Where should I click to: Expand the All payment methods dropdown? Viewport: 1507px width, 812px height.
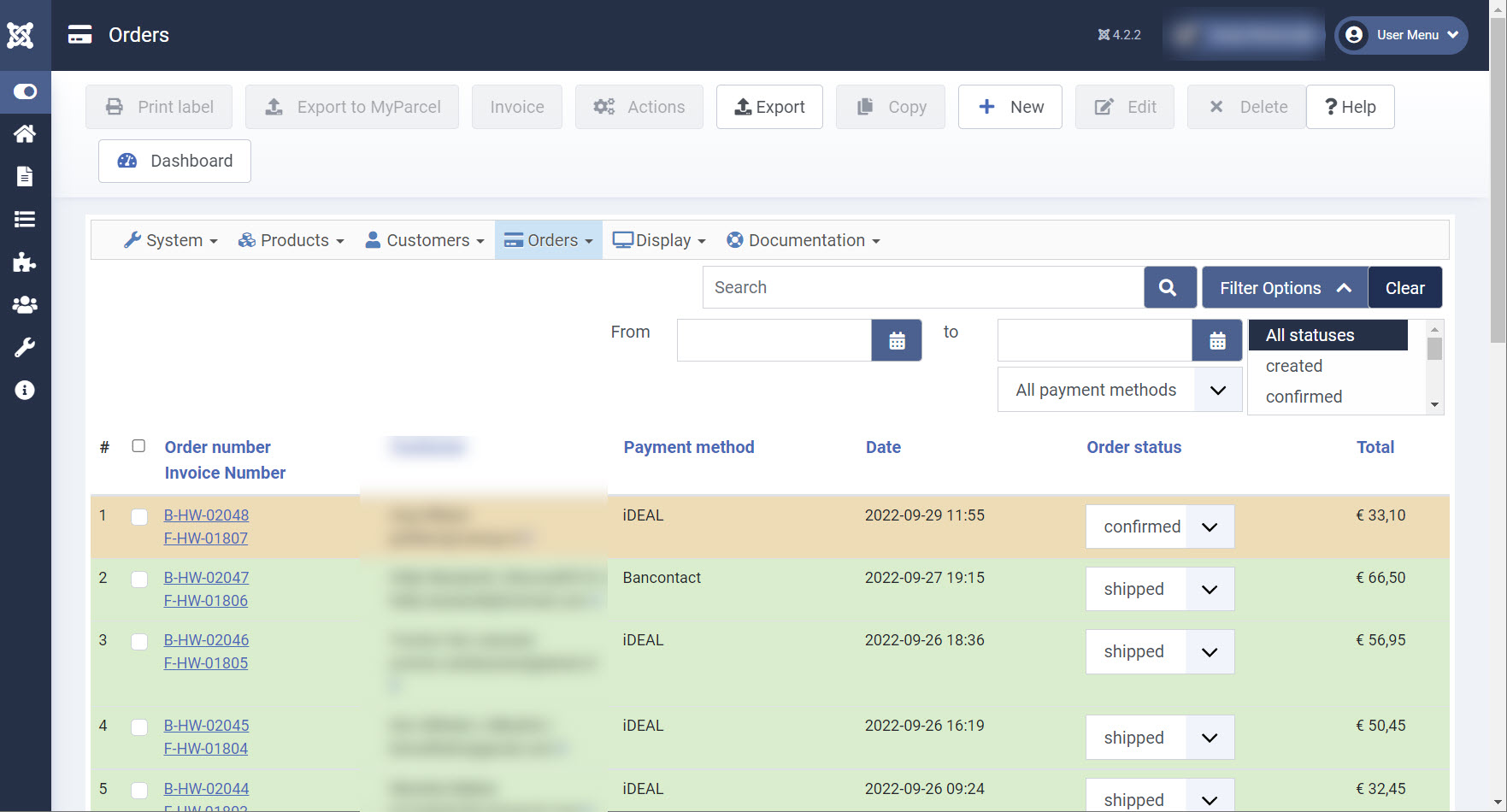(1119, 391)
